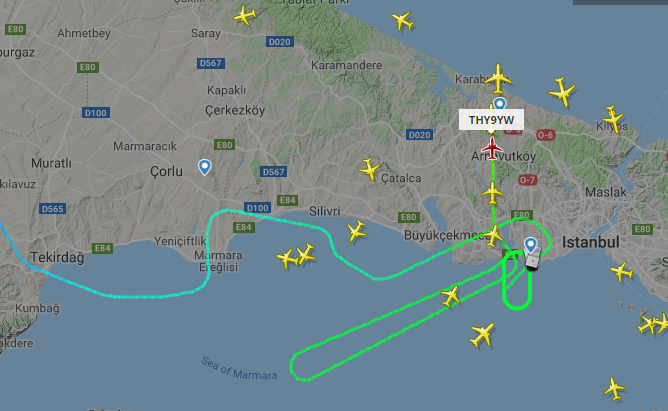The height and width of the screenshot is (411, 668).
Task: Select yellow plane next to Saray
Action: click(245, 15)
